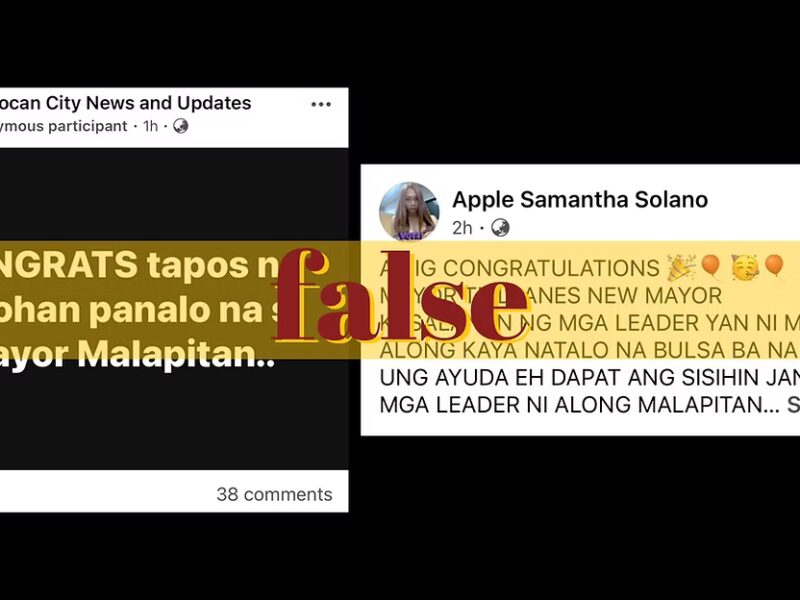
Task: Click the globe privacy icon beside 2h
Action: coord(500,228)
